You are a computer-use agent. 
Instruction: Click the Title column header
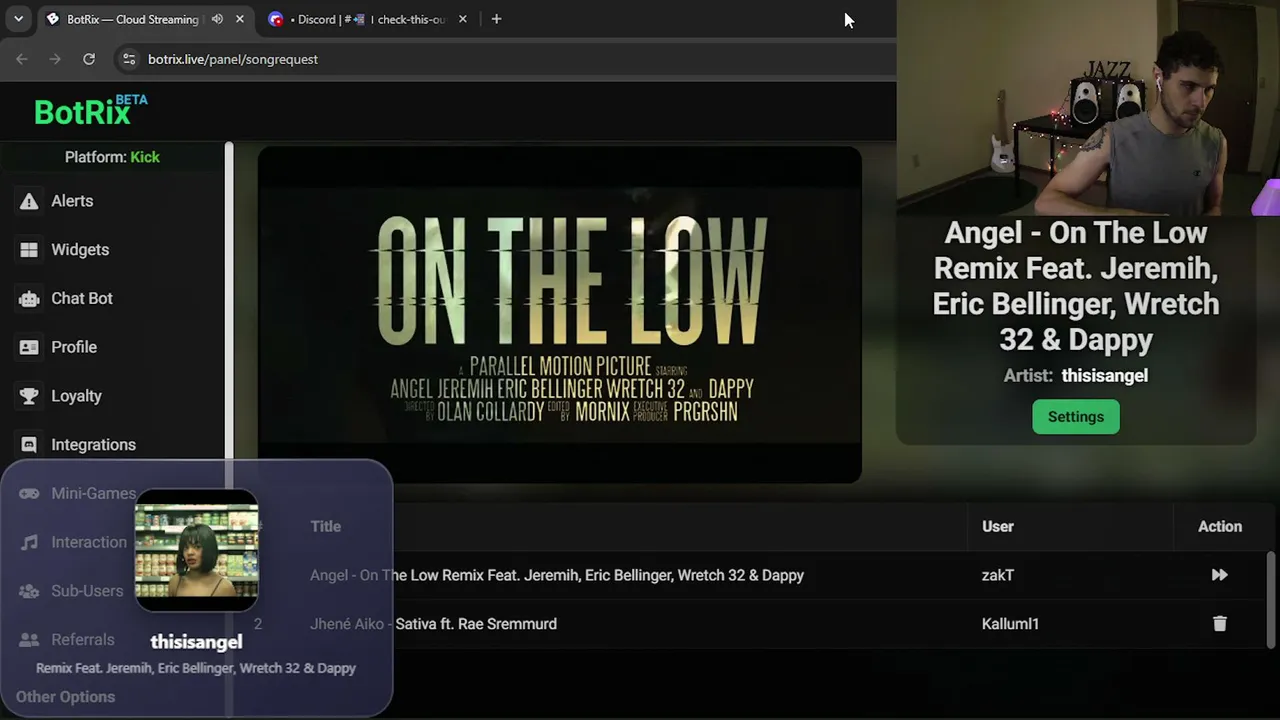click(x=325, y=527)
